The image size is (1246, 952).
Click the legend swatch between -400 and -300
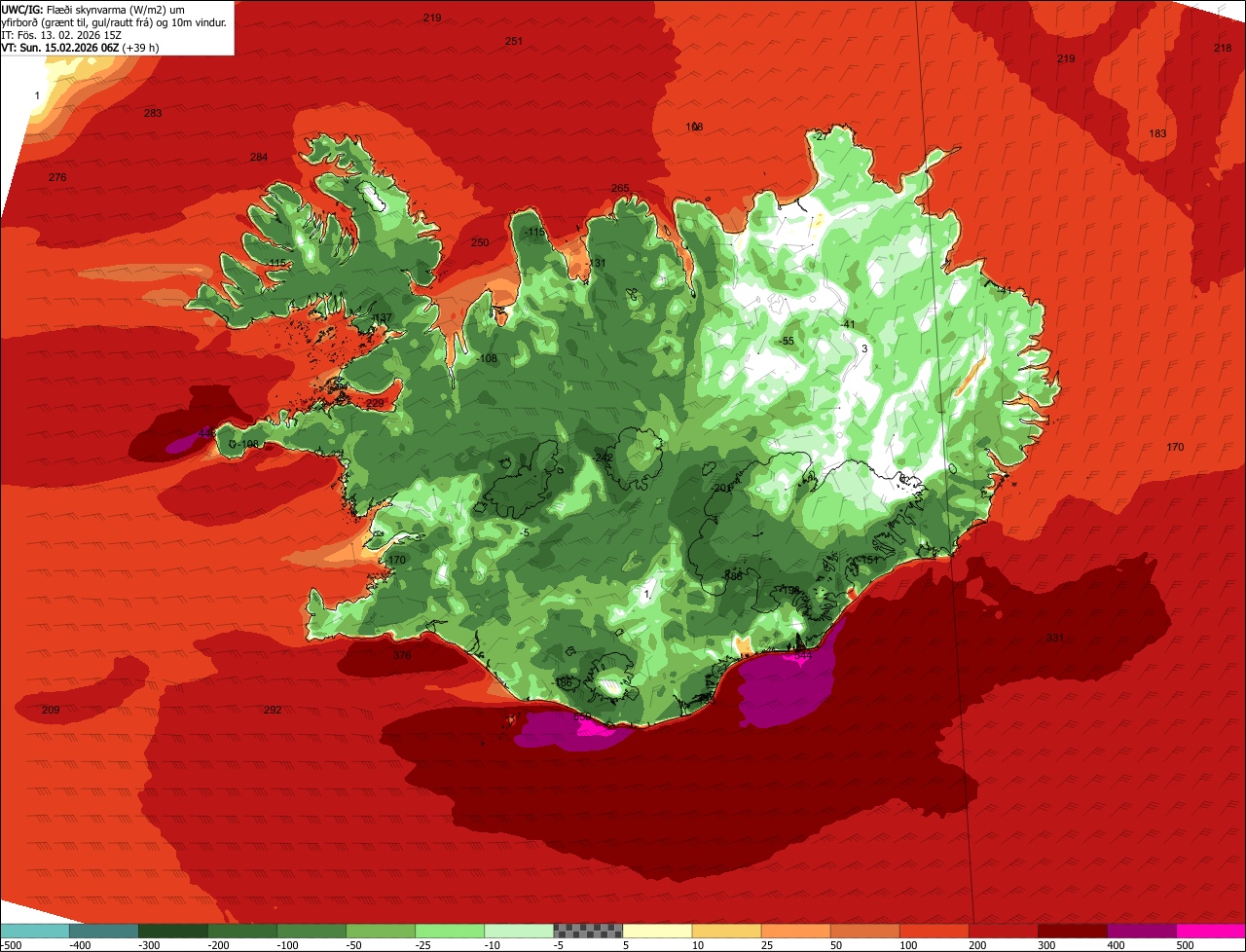coord(103,931)
